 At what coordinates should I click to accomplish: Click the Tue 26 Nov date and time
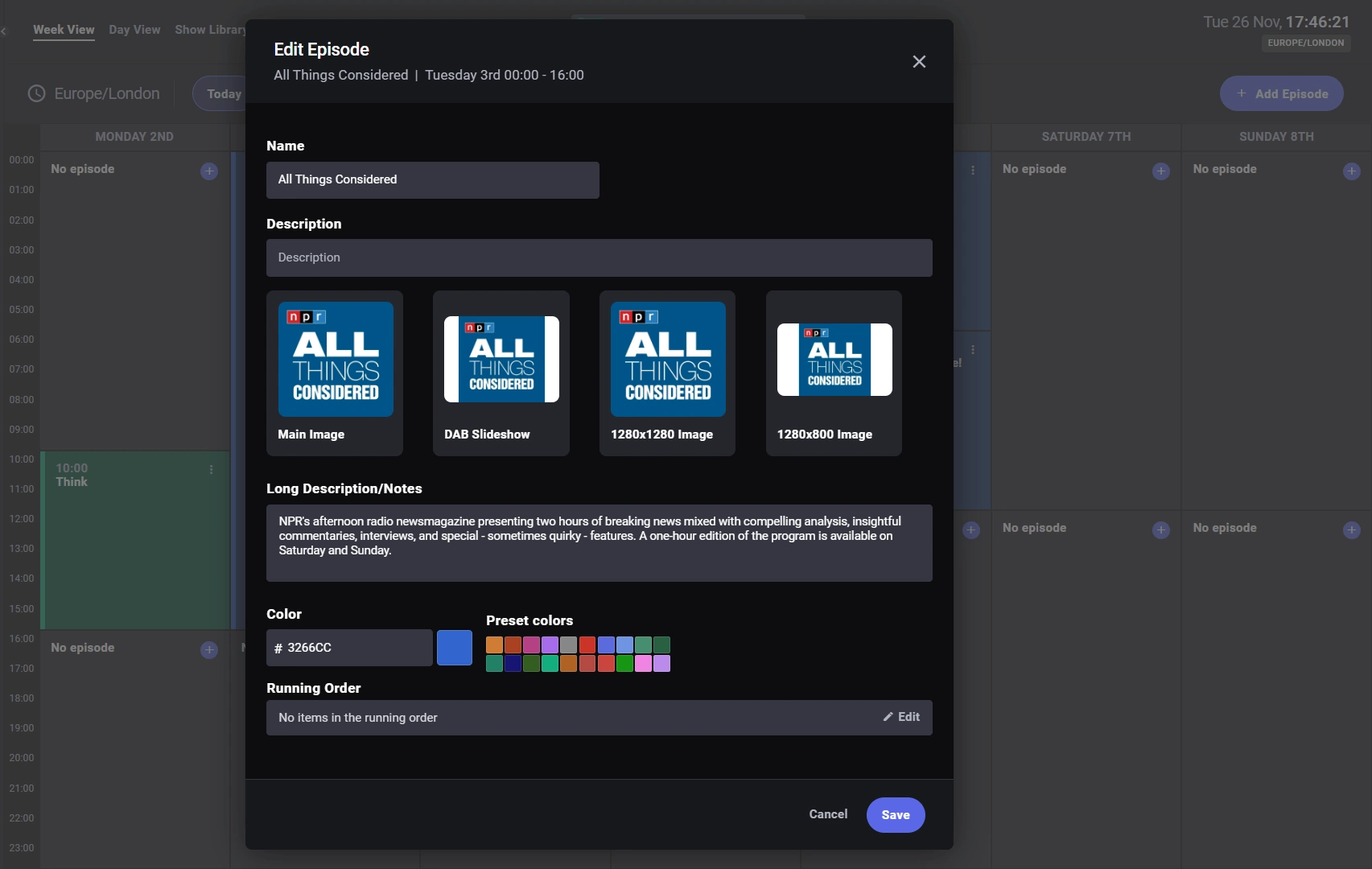[x=1276, y=22]
